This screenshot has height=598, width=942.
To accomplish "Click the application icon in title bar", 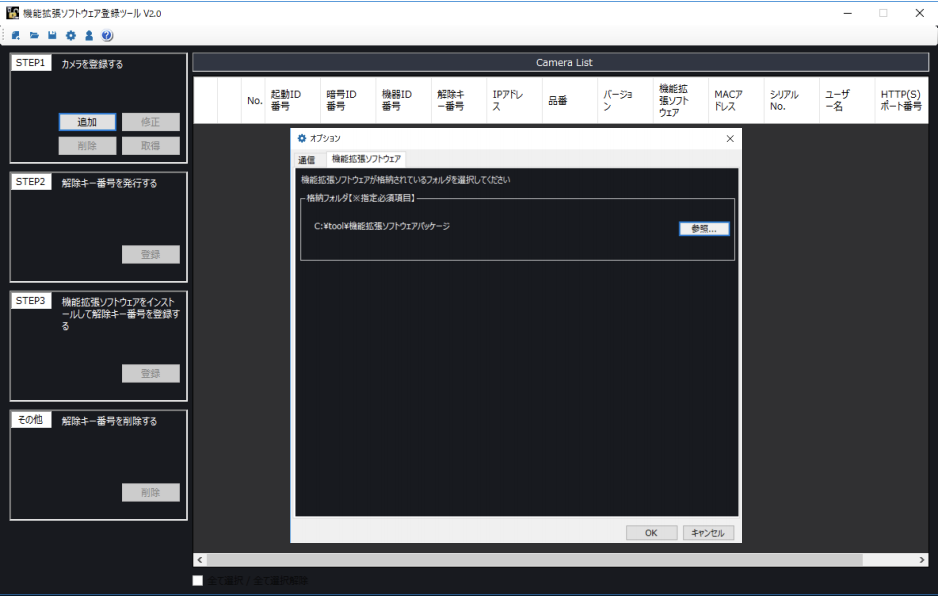I will (14, 12).
